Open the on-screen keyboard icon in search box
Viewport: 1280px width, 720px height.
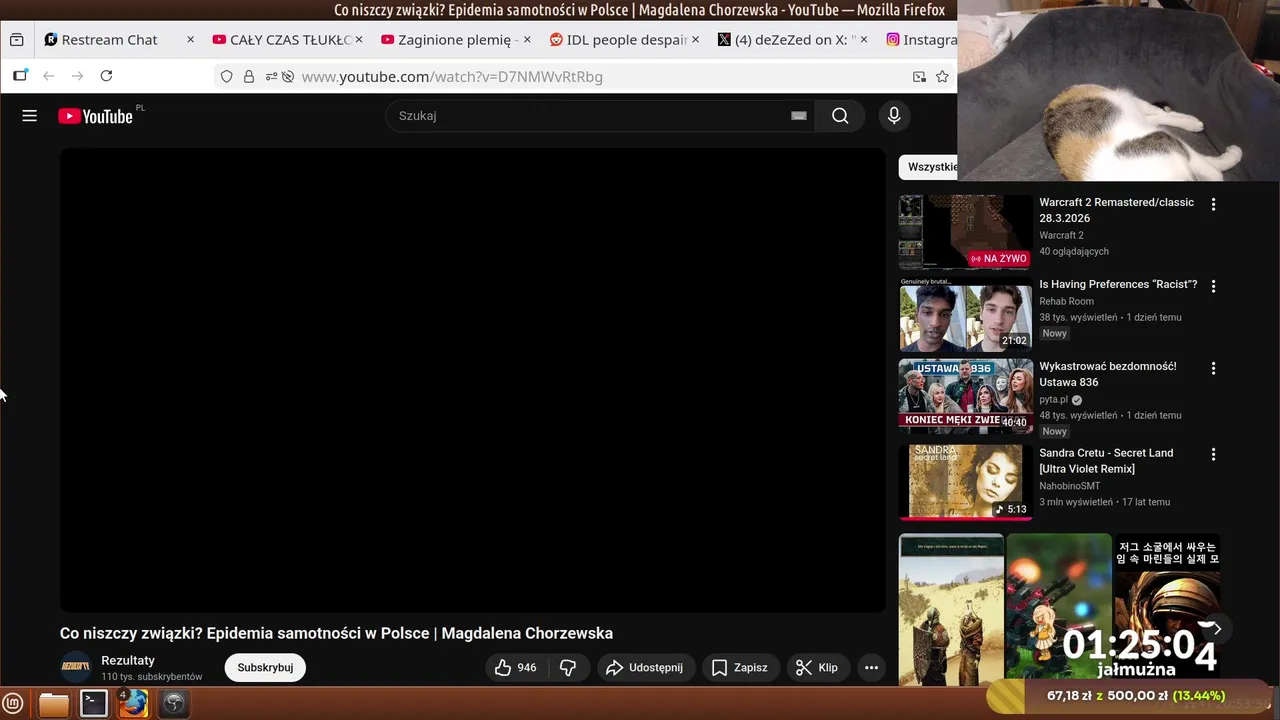798,116
